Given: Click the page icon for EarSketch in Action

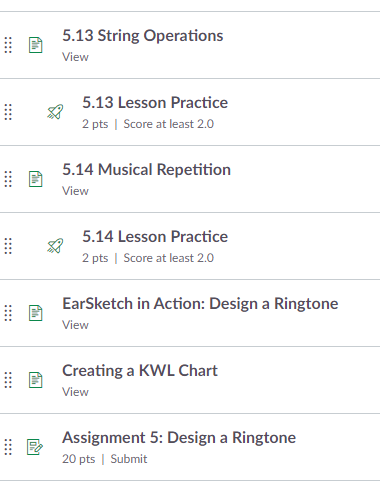Looking at the screenshot, I should (35, 313).
